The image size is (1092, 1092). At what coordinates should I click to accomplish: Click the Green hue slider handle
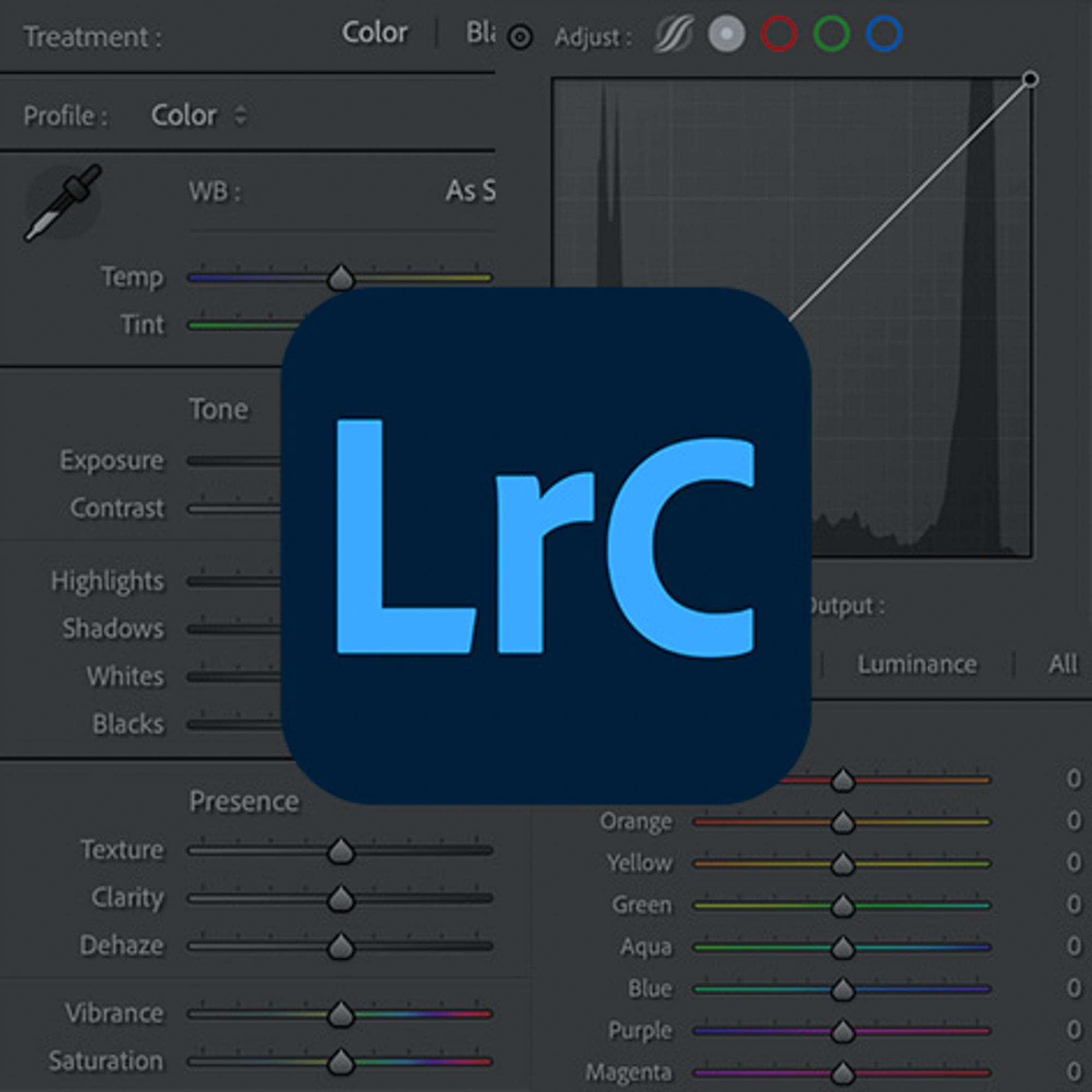point(842,905)
